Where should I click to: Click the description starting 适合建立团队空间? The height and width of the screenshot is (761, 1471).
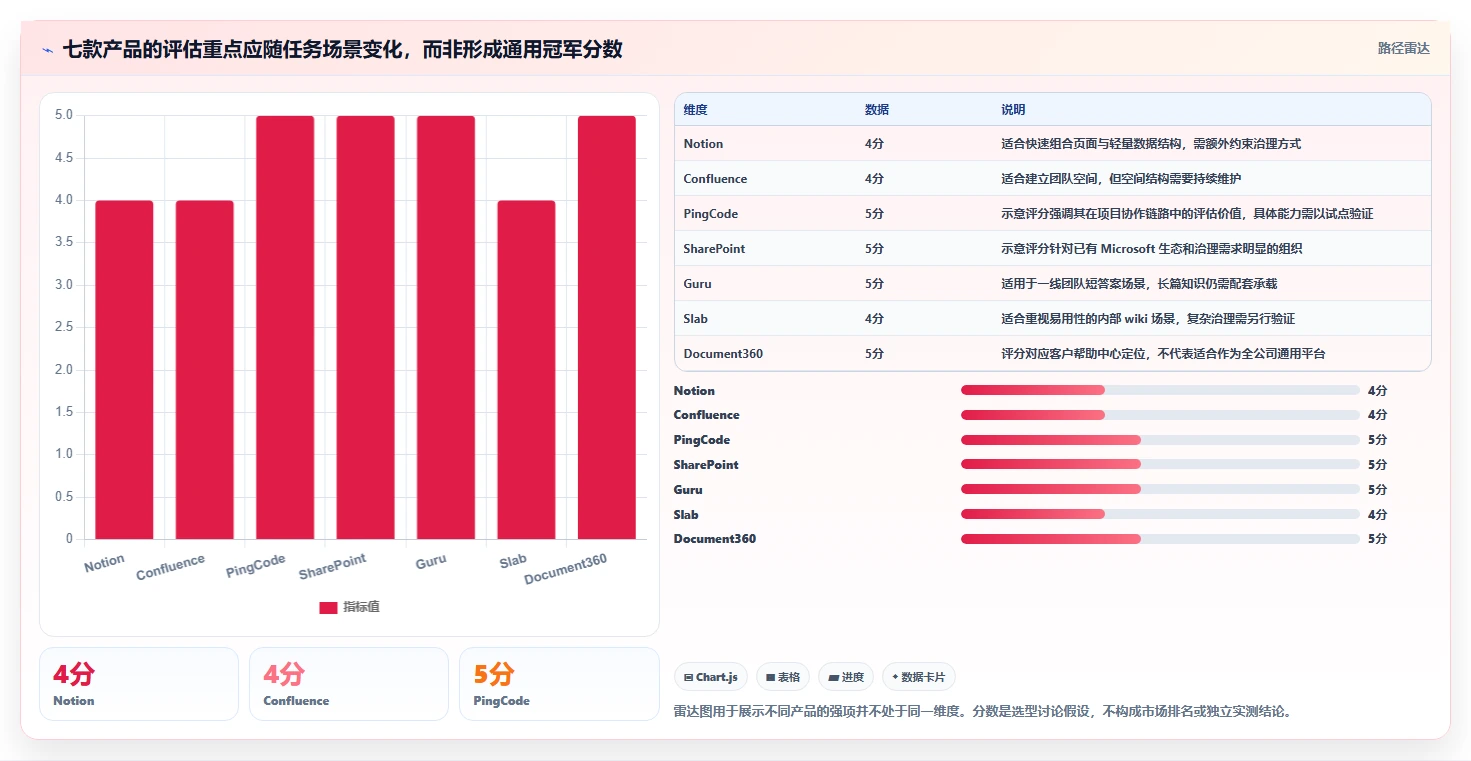coord(1121,179)
